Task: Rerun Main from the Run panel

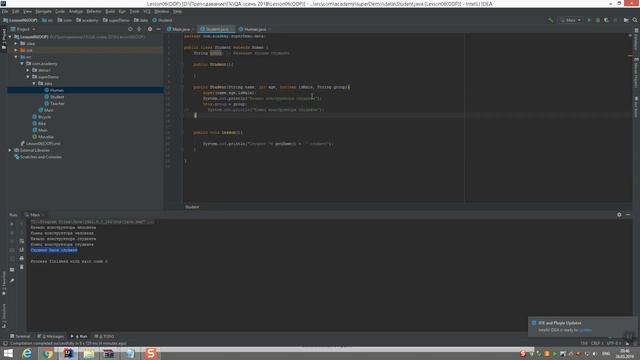Action: [x=12, y=224]
